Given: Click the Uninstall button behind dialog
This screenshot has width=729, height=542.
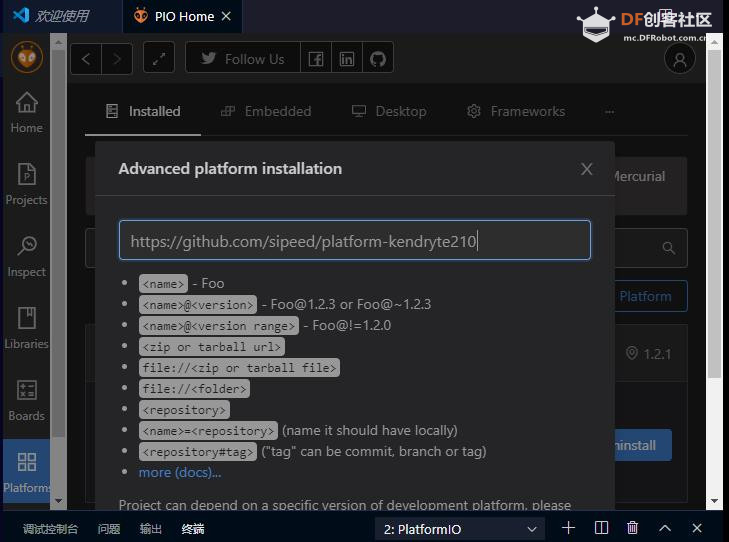Looking at the screenshot, I should (643, 445).
